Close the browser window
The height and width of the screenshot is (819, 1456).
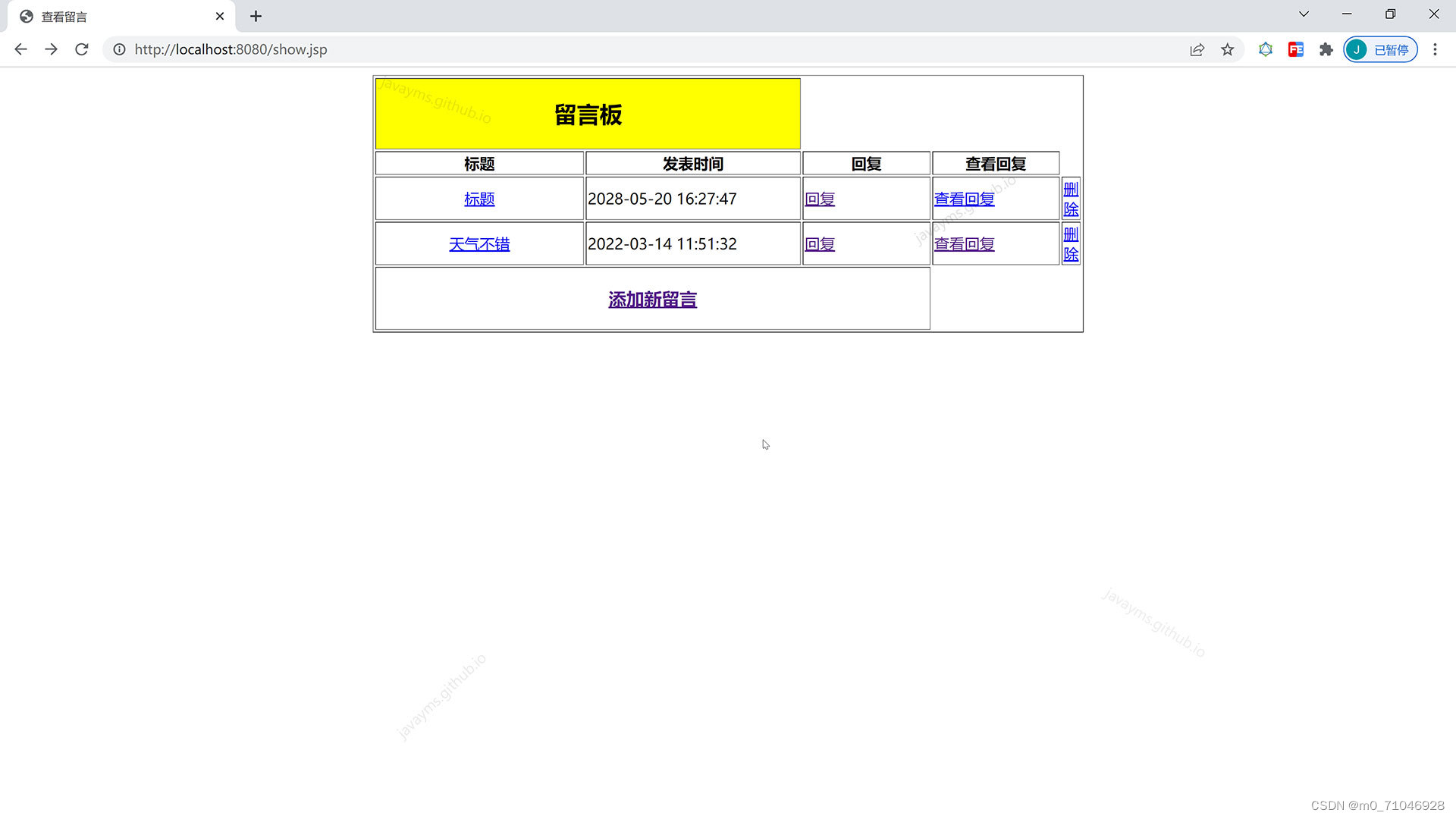pyautogui.click(x=1434, y=14)
